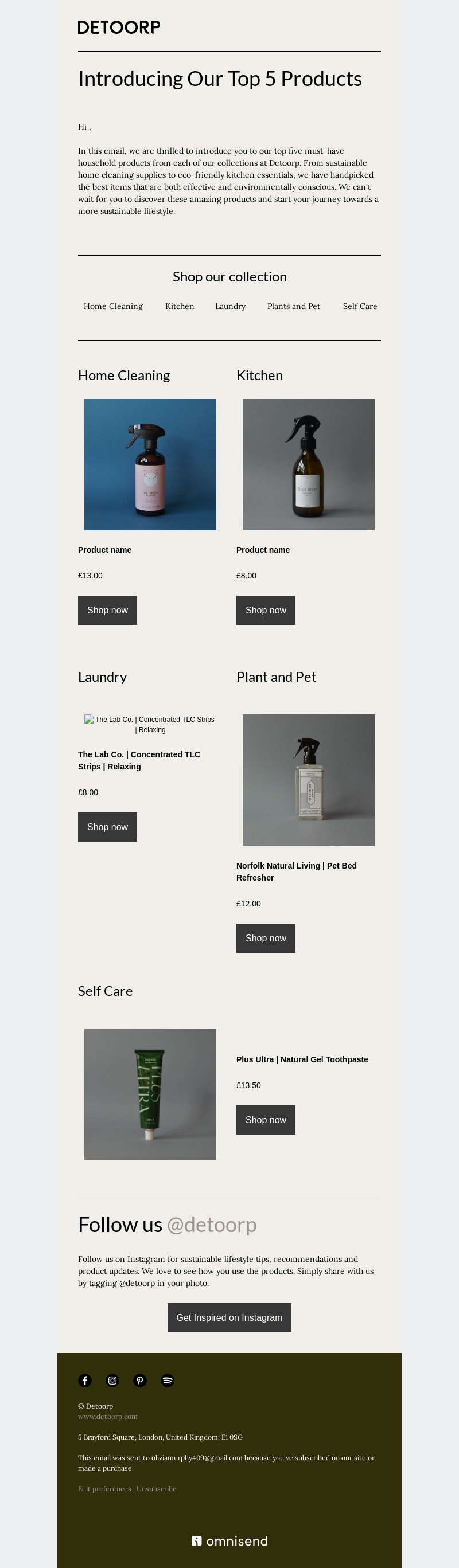
Task: Click the Unsubscribe link
Action: [157, 1488]
